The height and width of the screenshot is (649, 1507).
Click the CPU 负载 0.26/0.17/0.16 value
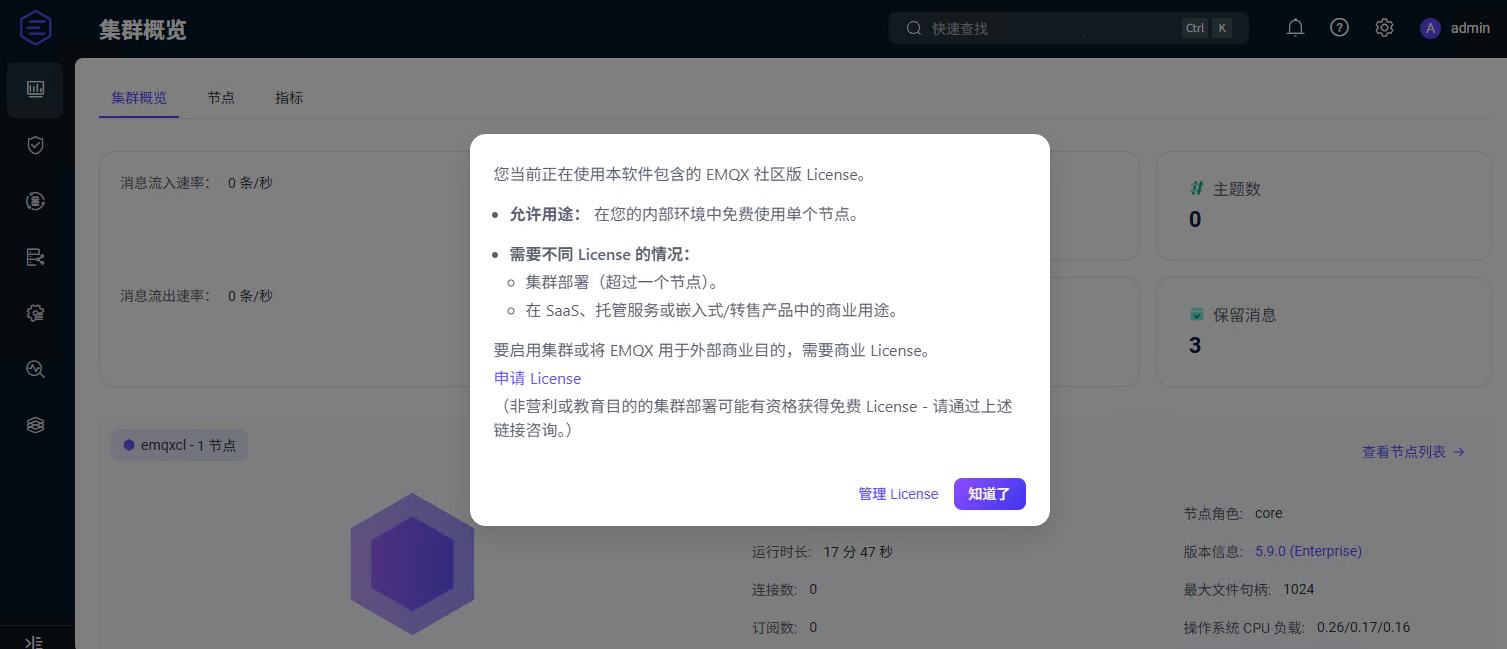(1364, 627)
